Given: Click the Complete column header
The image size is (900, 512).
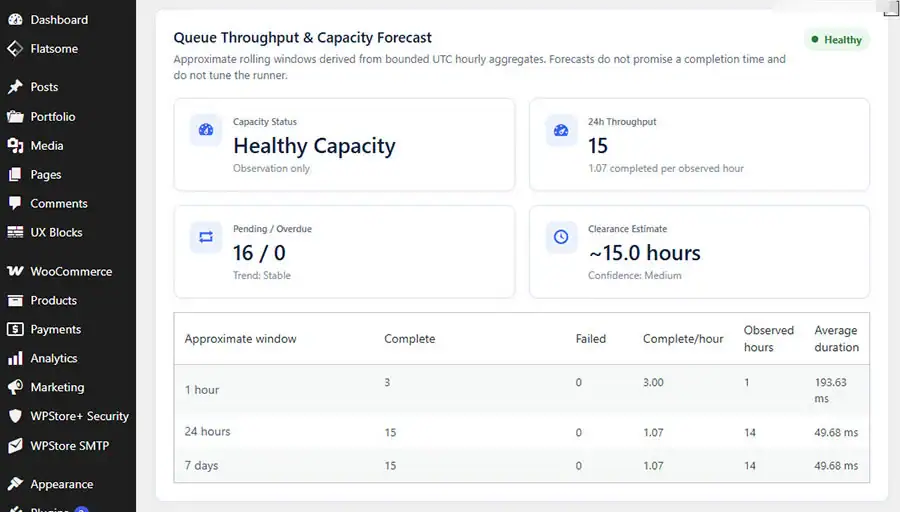Looking at the screenshot, I should pyautogui.click(x=410, y=339).
